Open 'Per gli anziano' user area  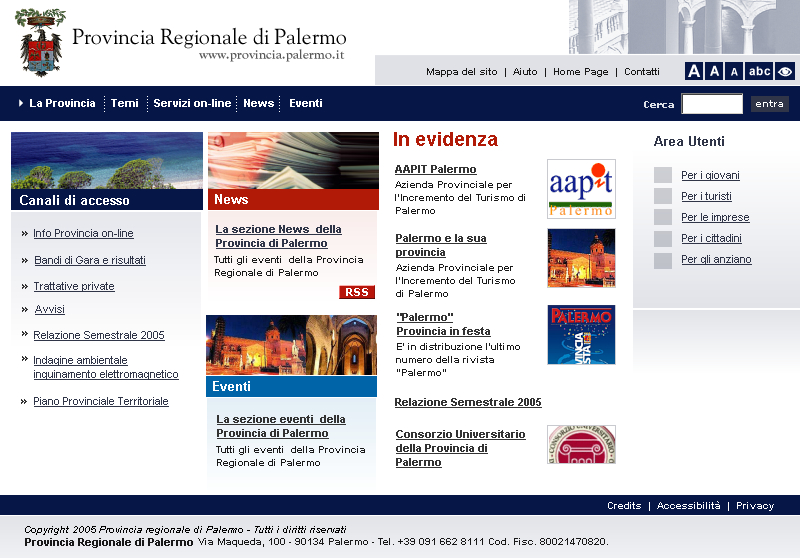[716, 259]
